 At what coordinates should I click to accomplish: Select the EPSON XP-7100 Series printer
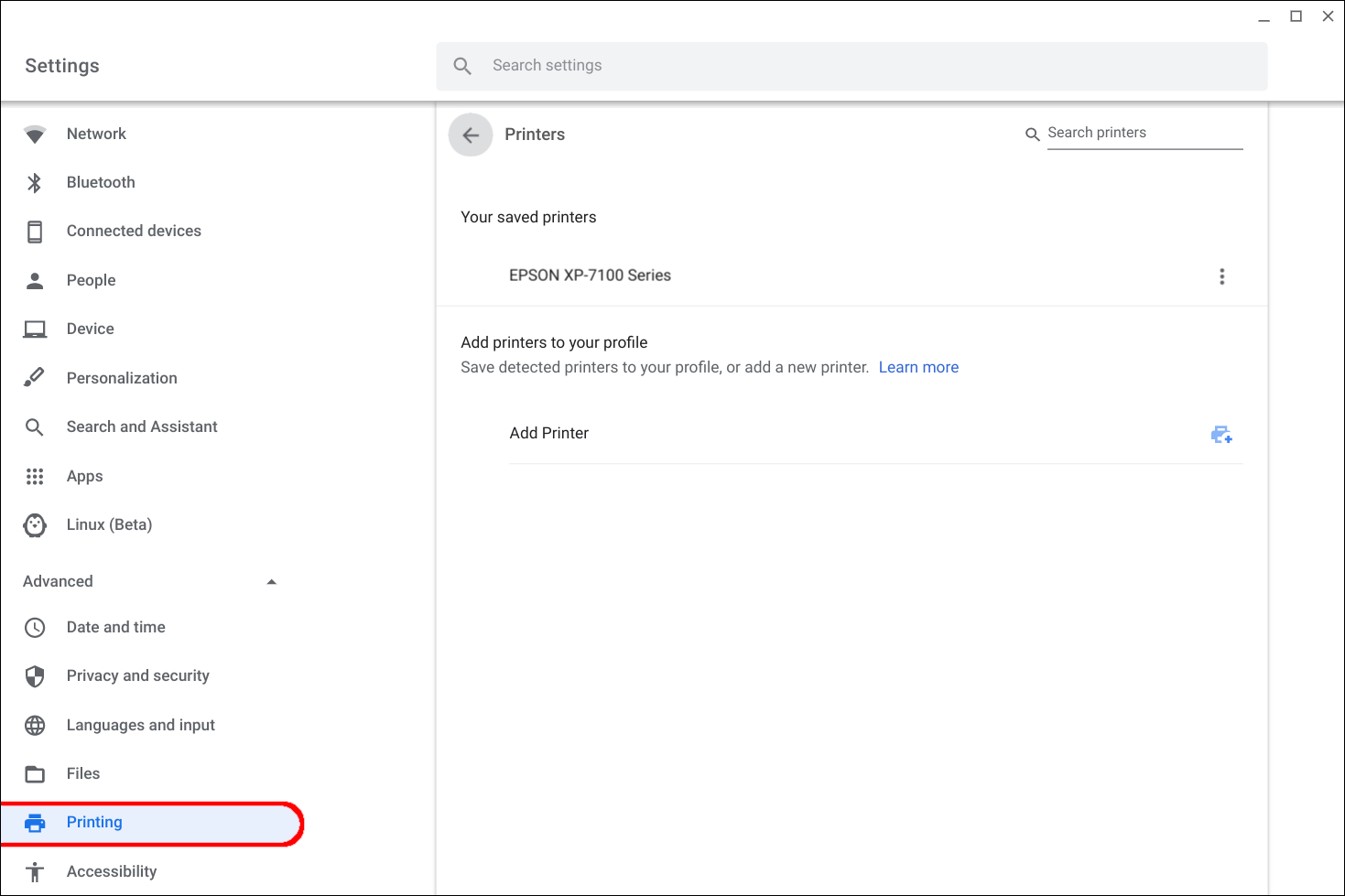tap(590, 275)
